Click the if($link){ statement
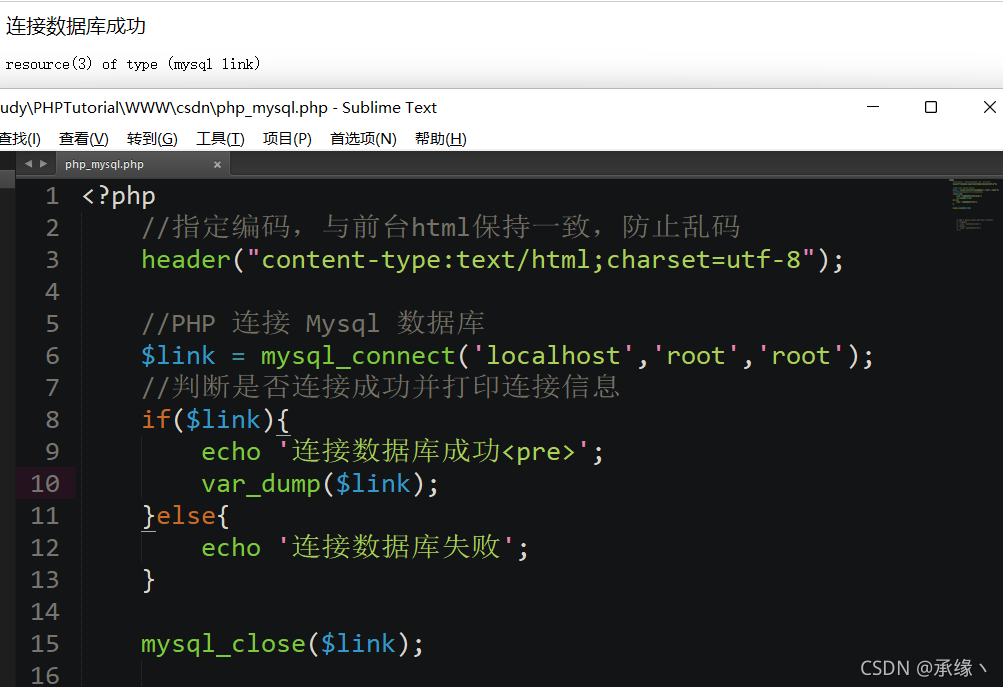 click(x=216, y=420)
